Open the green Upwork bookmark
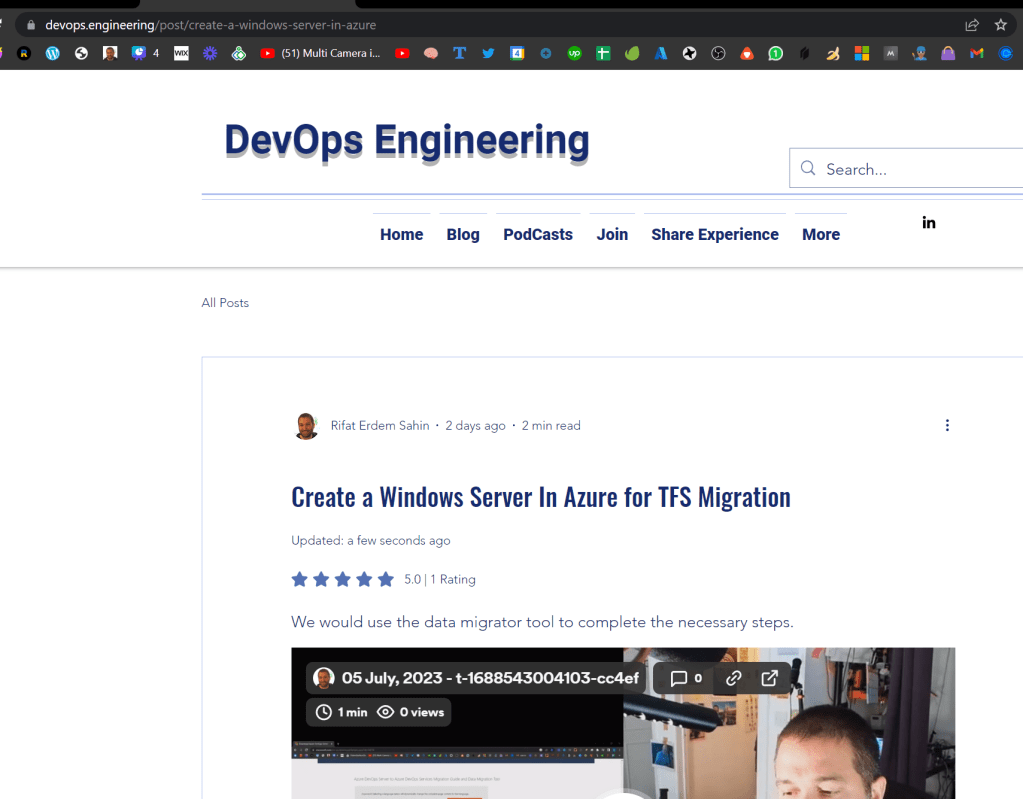 click(x=575, y=53)
